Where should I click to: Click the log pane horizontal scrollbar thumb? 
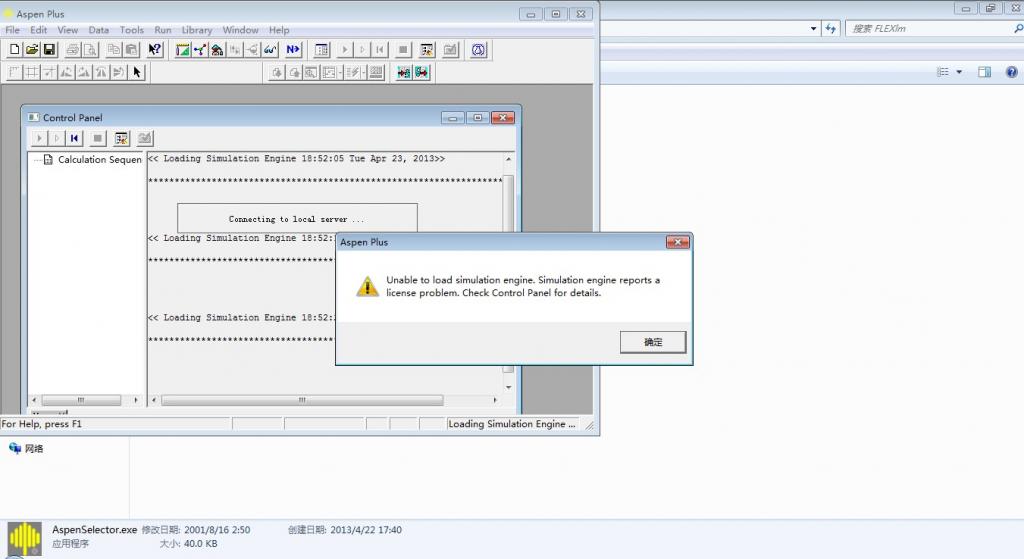(302, 400)
